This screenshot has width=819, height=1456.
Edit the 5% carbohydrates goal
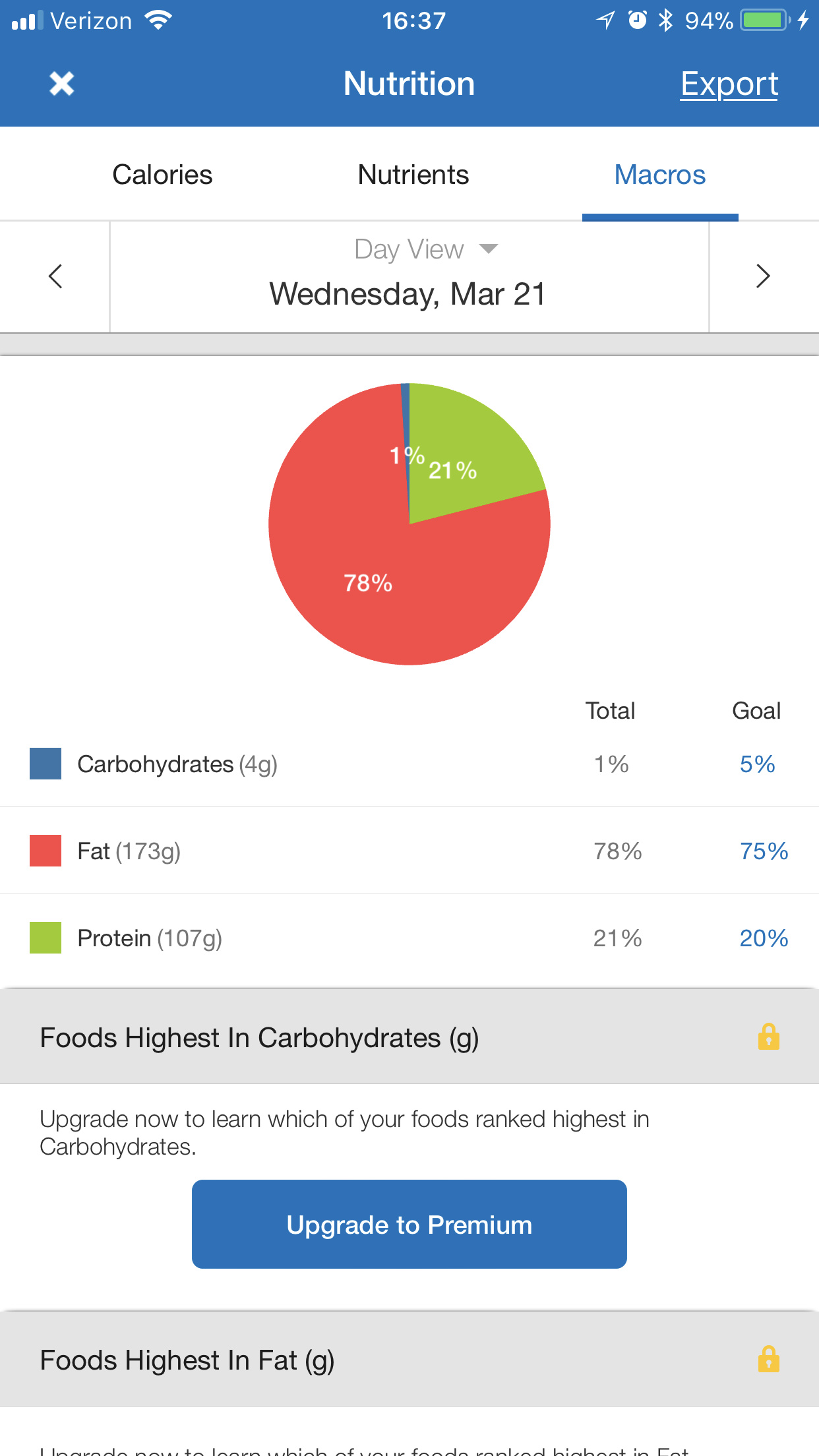point(757,764)
